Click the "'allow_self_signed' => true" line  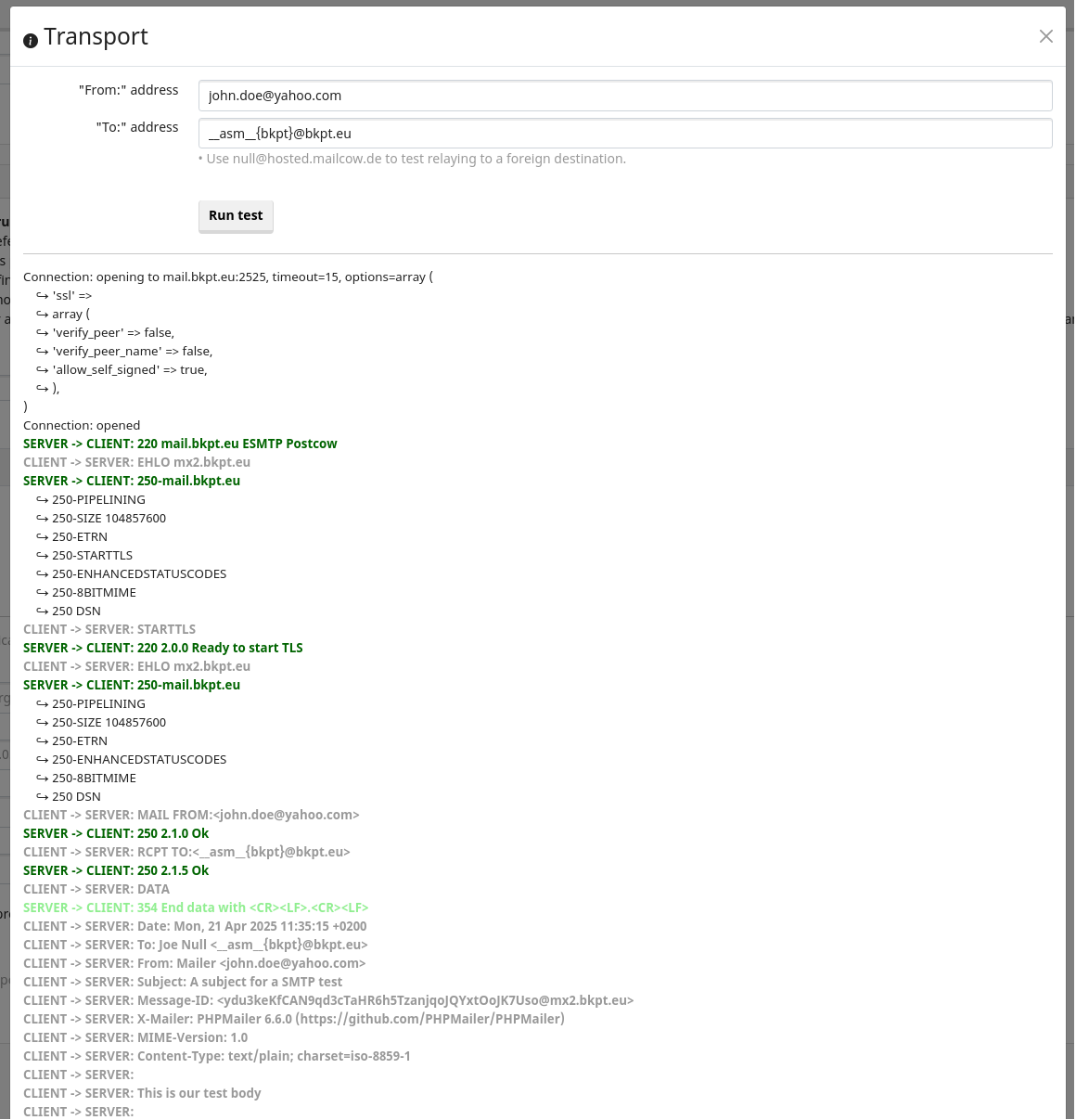[122, 369]
